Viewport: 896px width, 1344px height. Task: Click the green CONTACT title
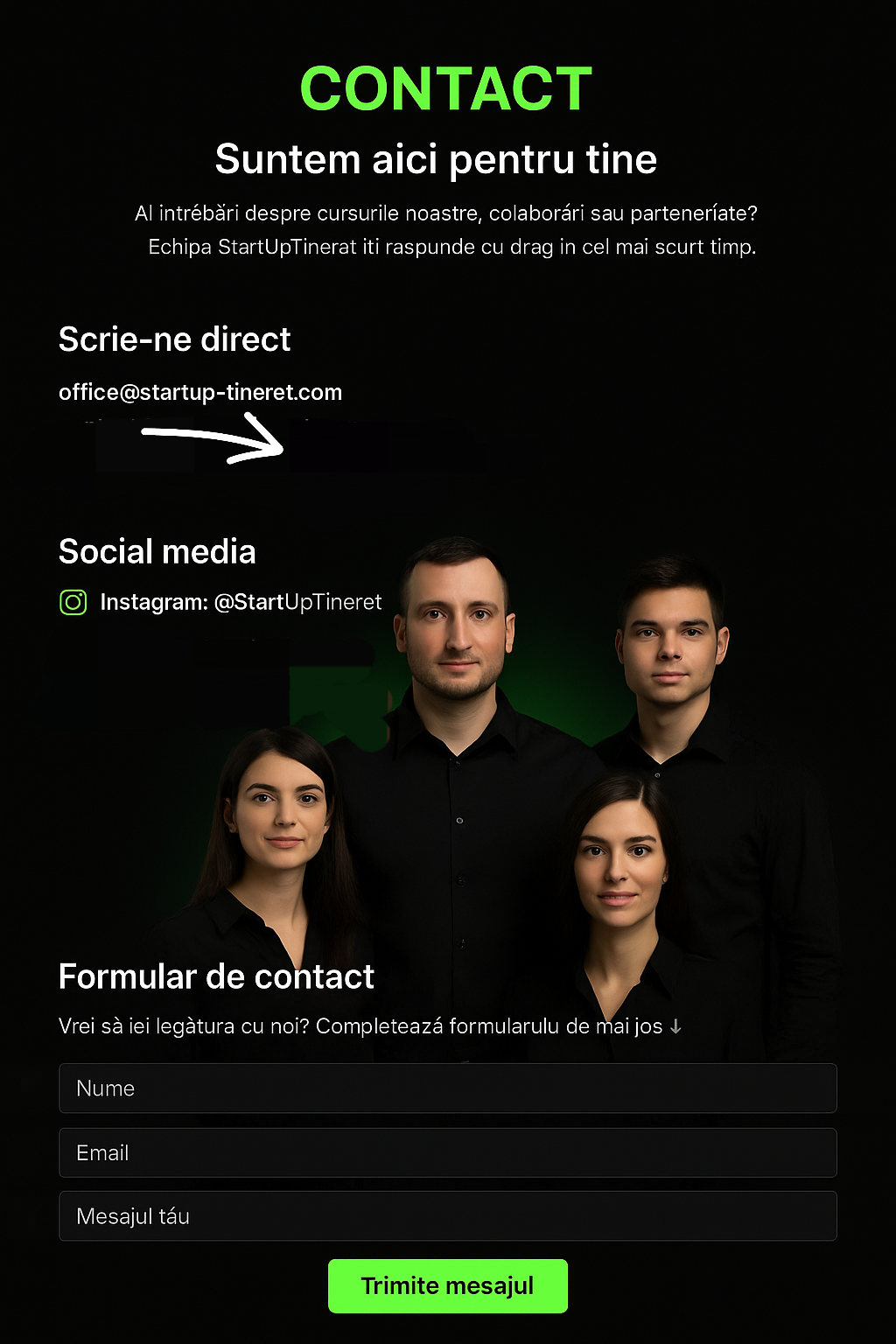click(446, 89)
